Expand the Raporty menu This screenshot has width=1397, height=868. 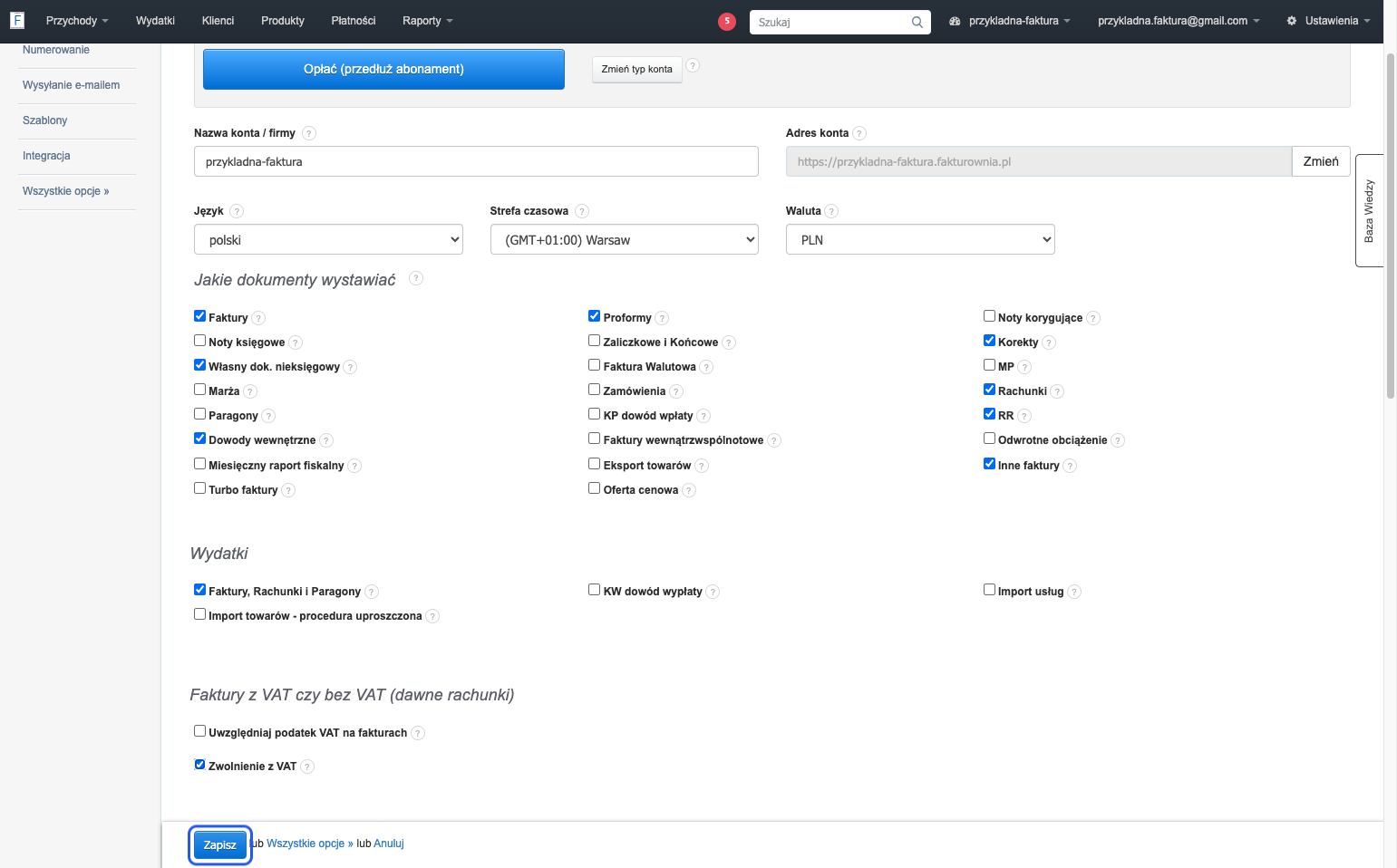[428, 21]
